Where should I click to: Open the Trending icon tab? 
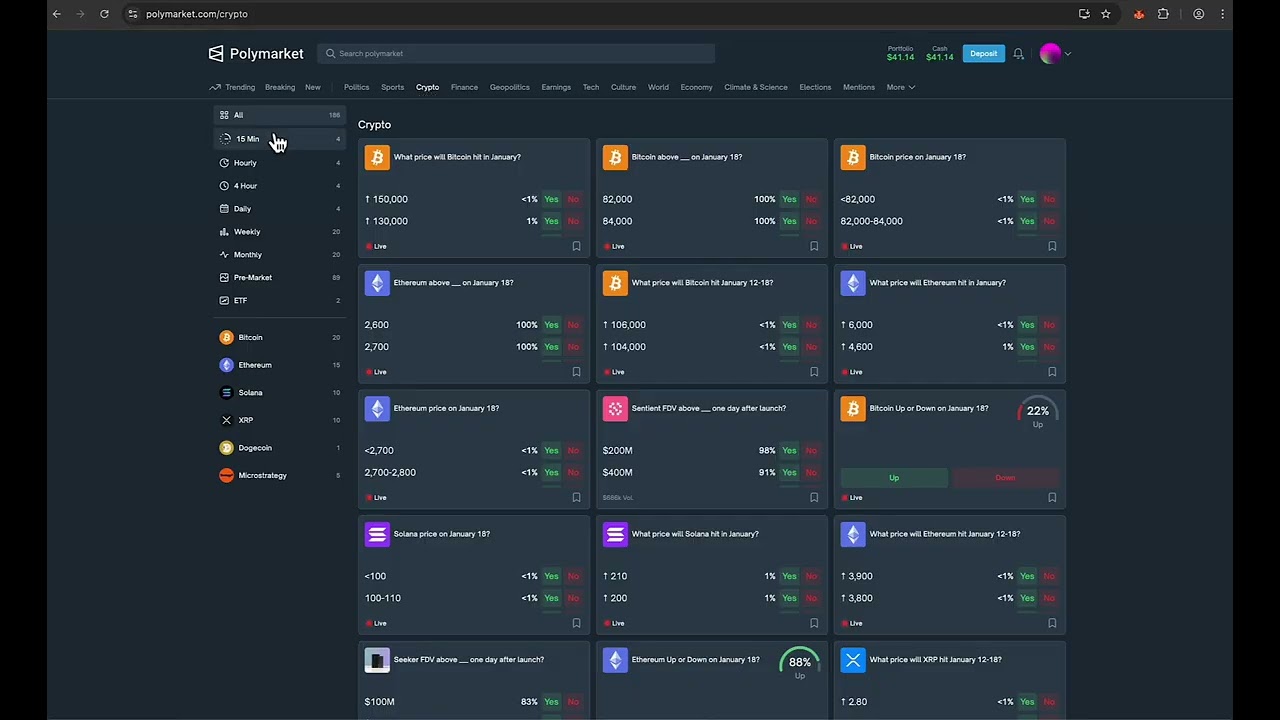[232, 87]
